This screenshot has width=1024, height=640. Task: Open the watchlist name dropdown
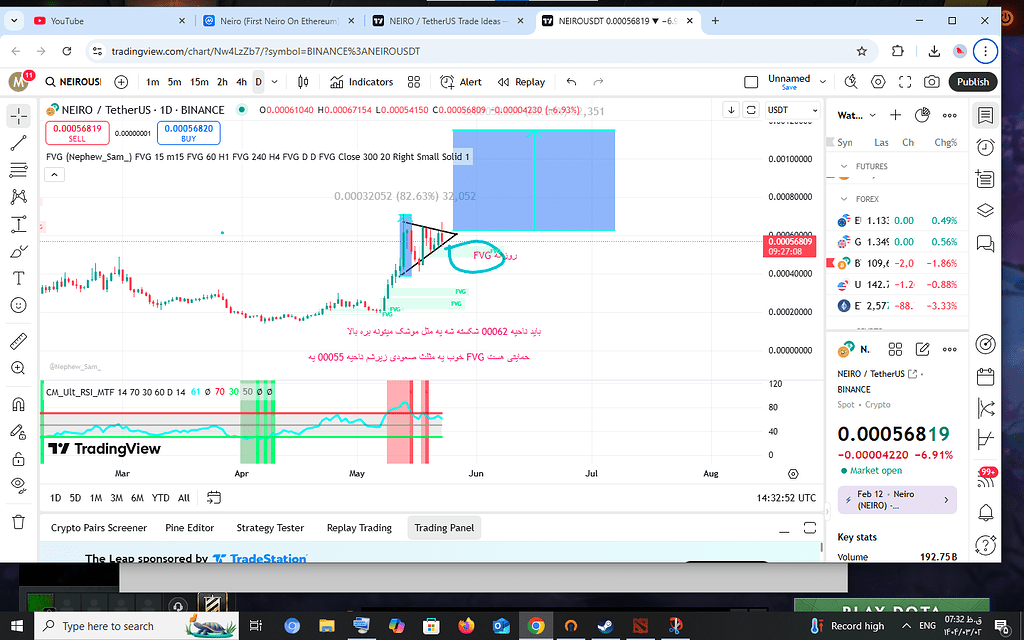pos(856,115)
